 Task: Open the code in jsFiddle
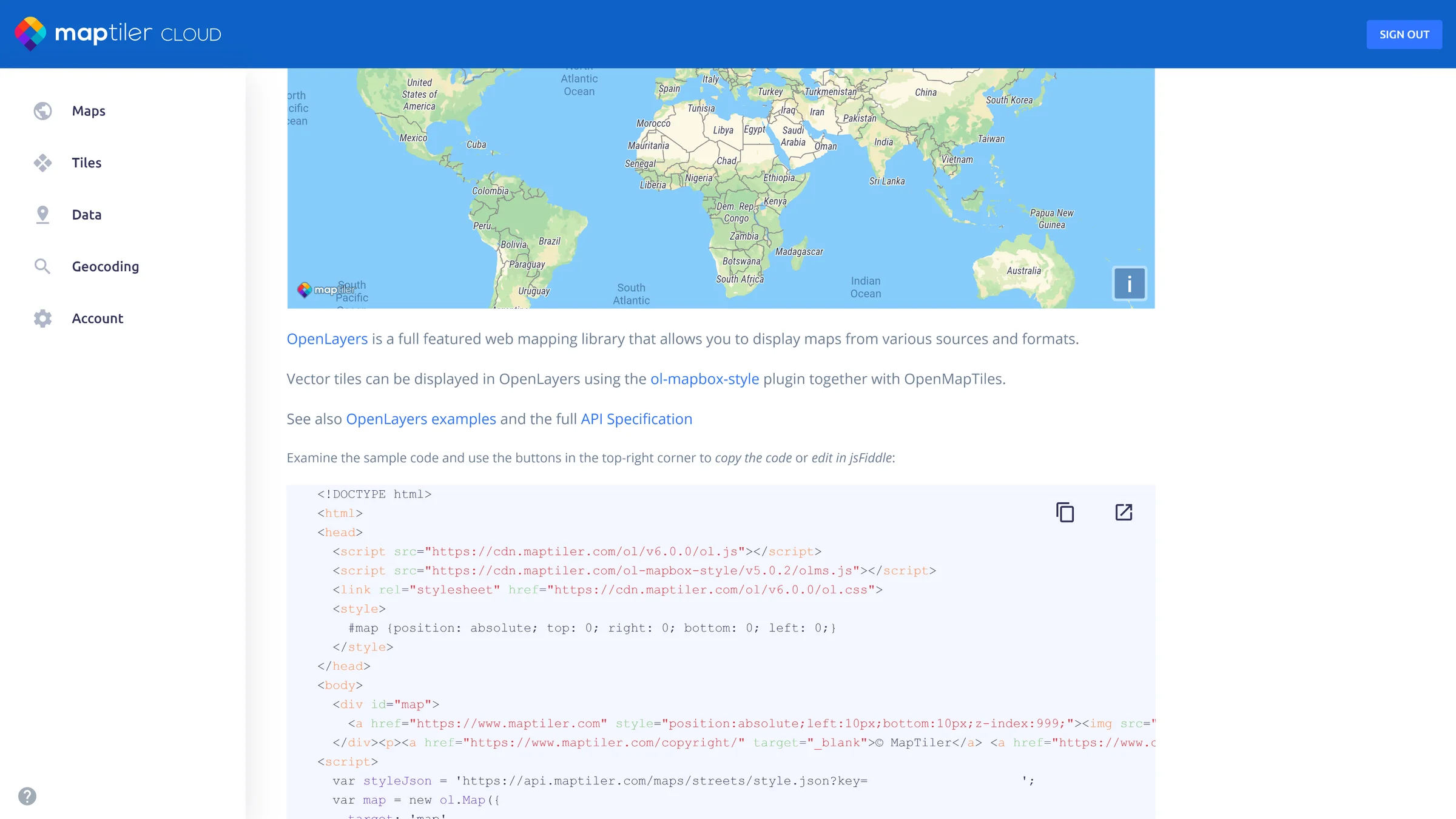tap(1124, 513)
